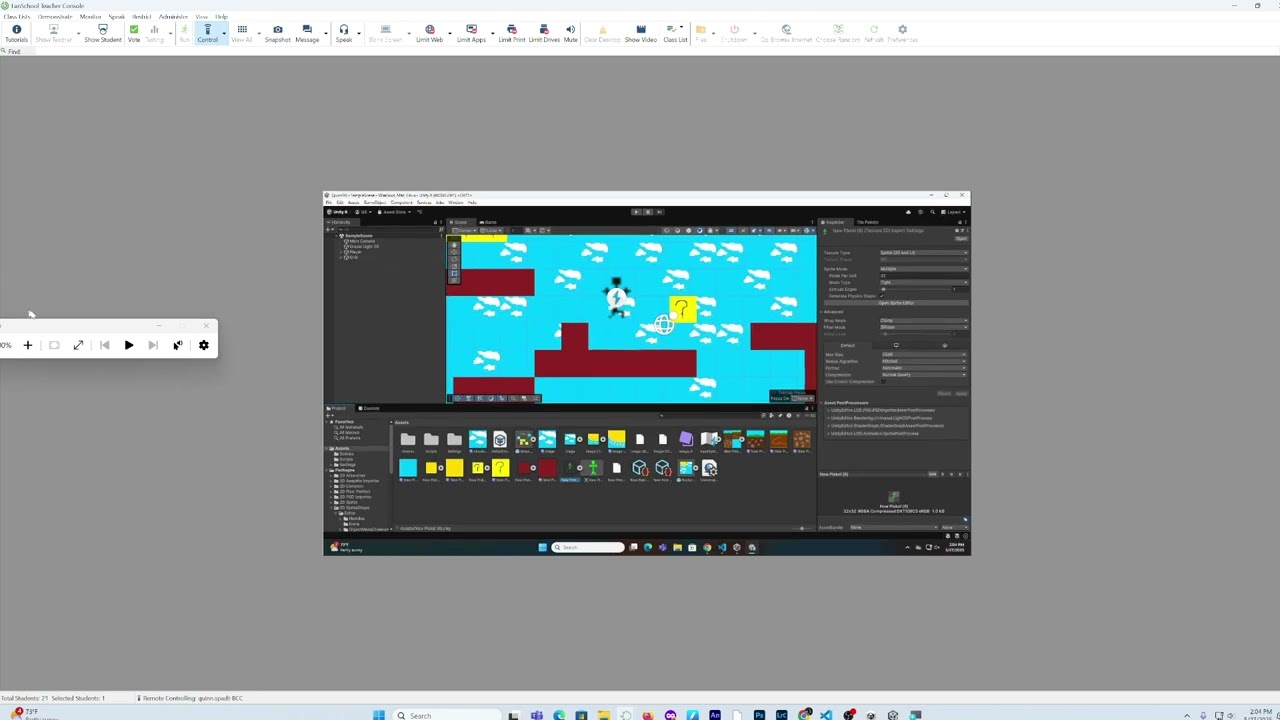Take a Snapshot with the camera icon

point(277,34)
